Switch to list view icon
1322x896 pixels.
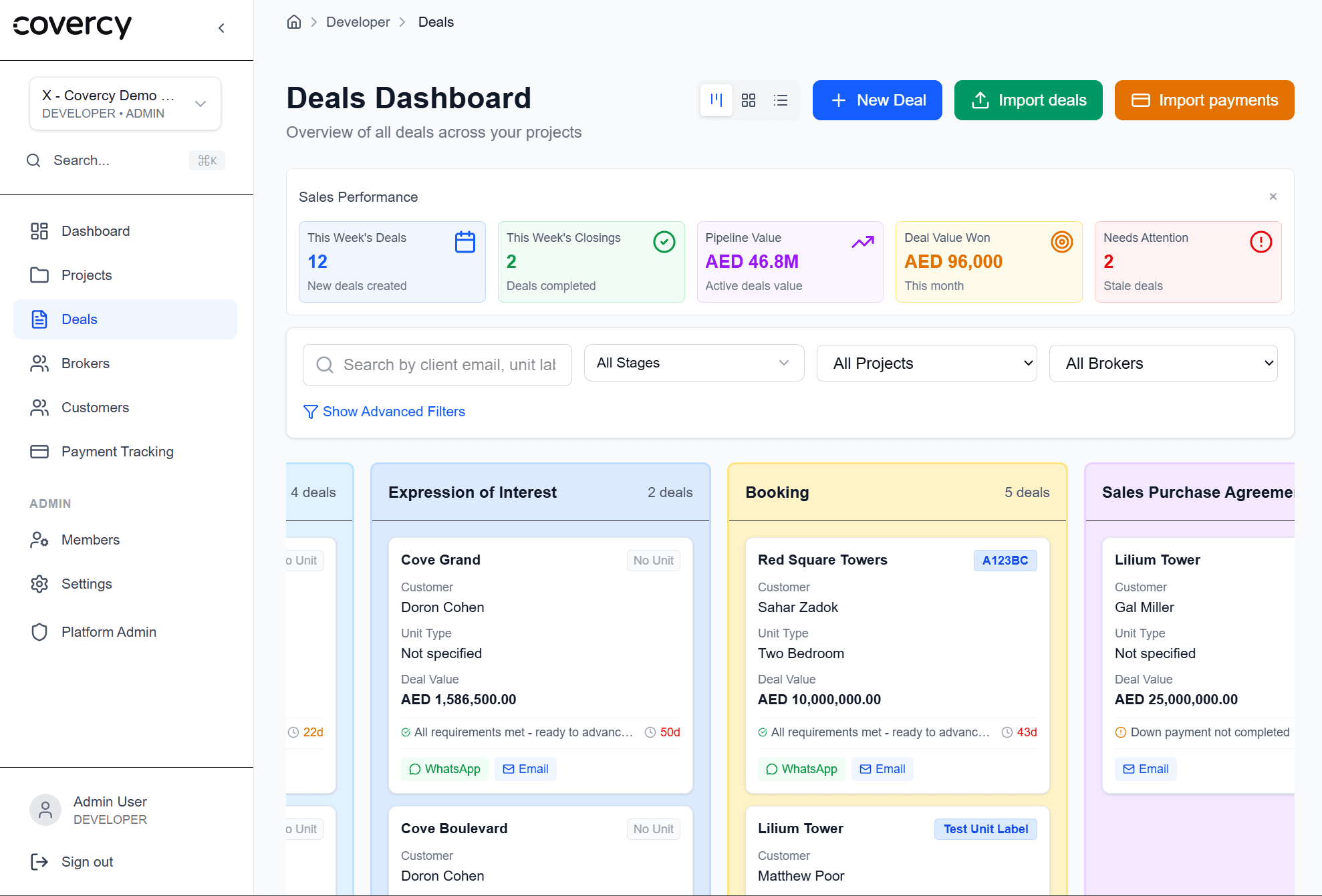point(781,100)
